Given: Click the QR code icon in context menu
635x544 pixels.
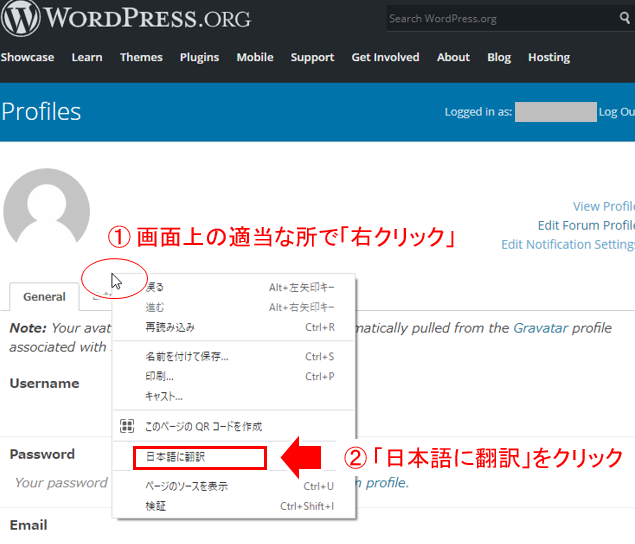Looking at the screenshot, I should pos(127,426).
